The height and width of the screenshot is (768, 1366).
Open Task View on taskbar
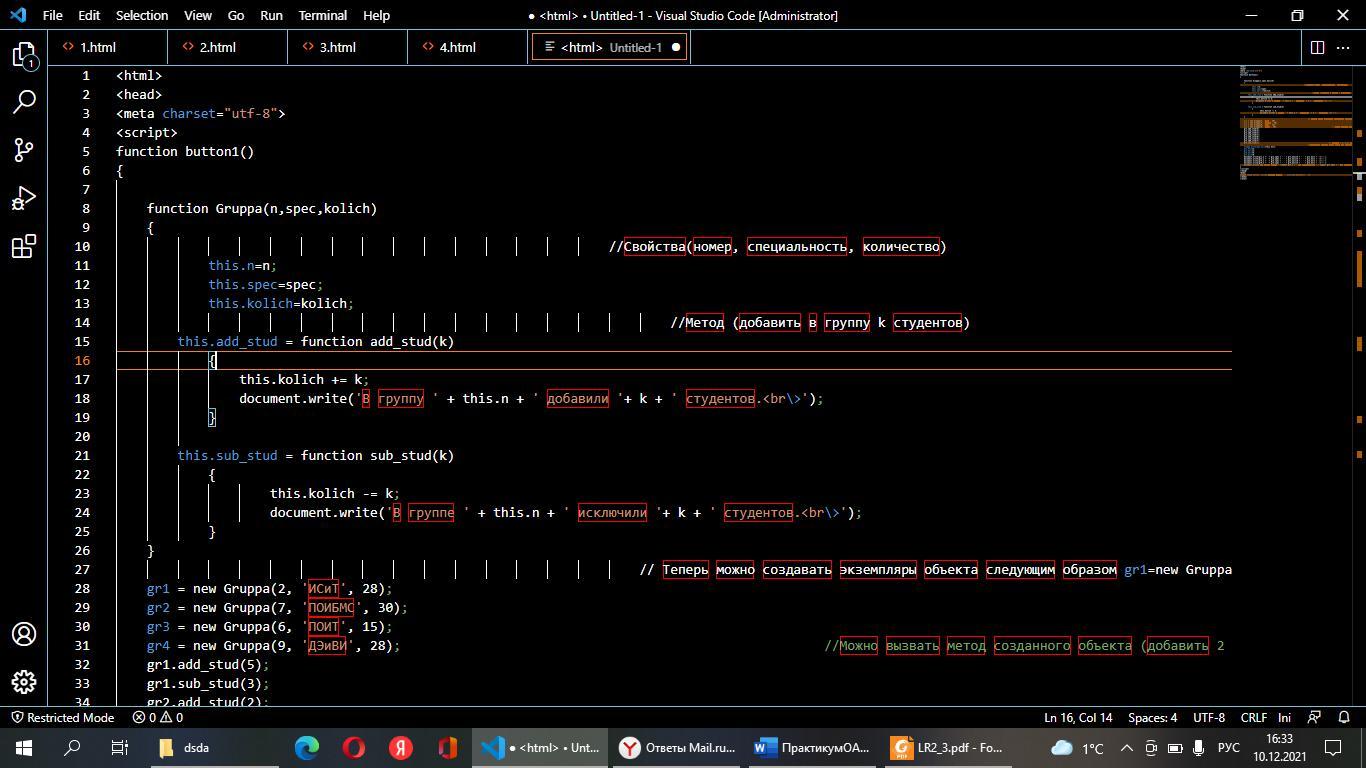(119, 748)
